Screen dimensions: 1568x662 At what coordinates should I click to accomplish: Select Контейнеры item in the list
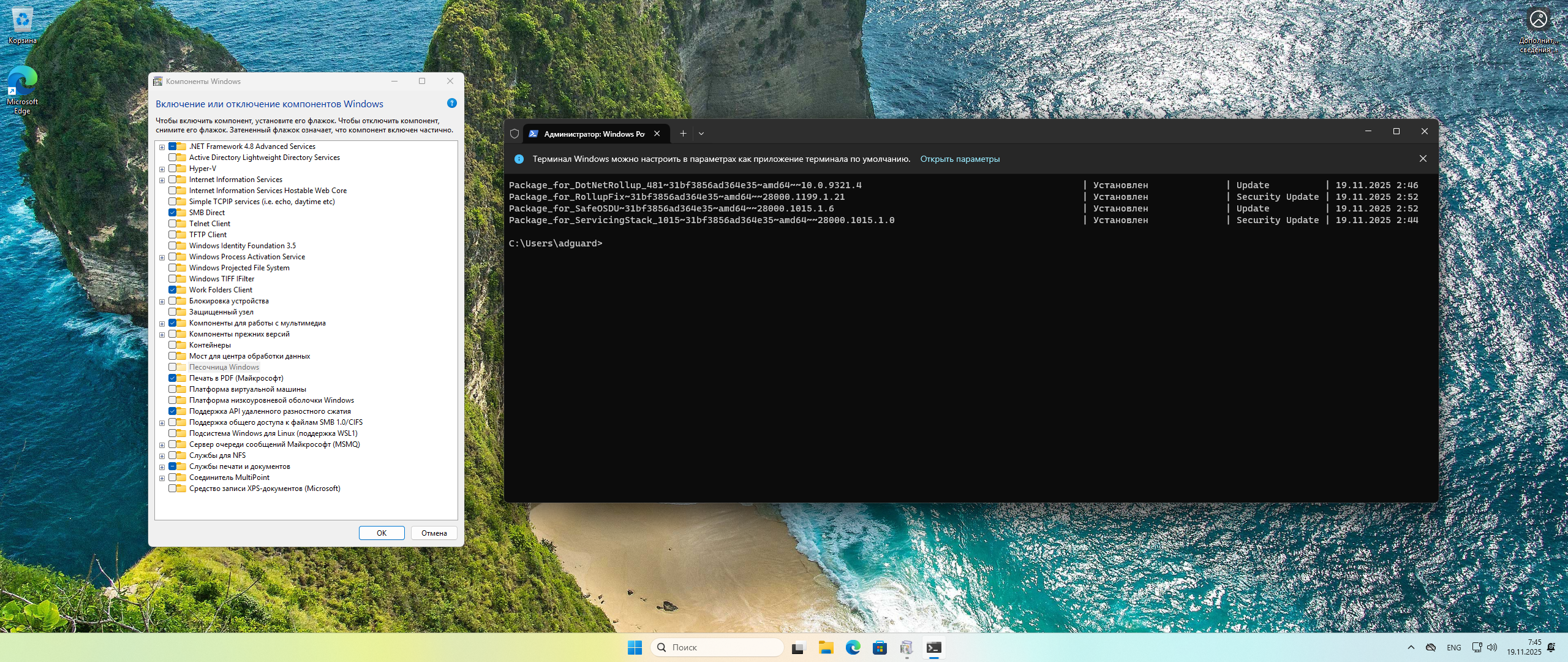209,345
